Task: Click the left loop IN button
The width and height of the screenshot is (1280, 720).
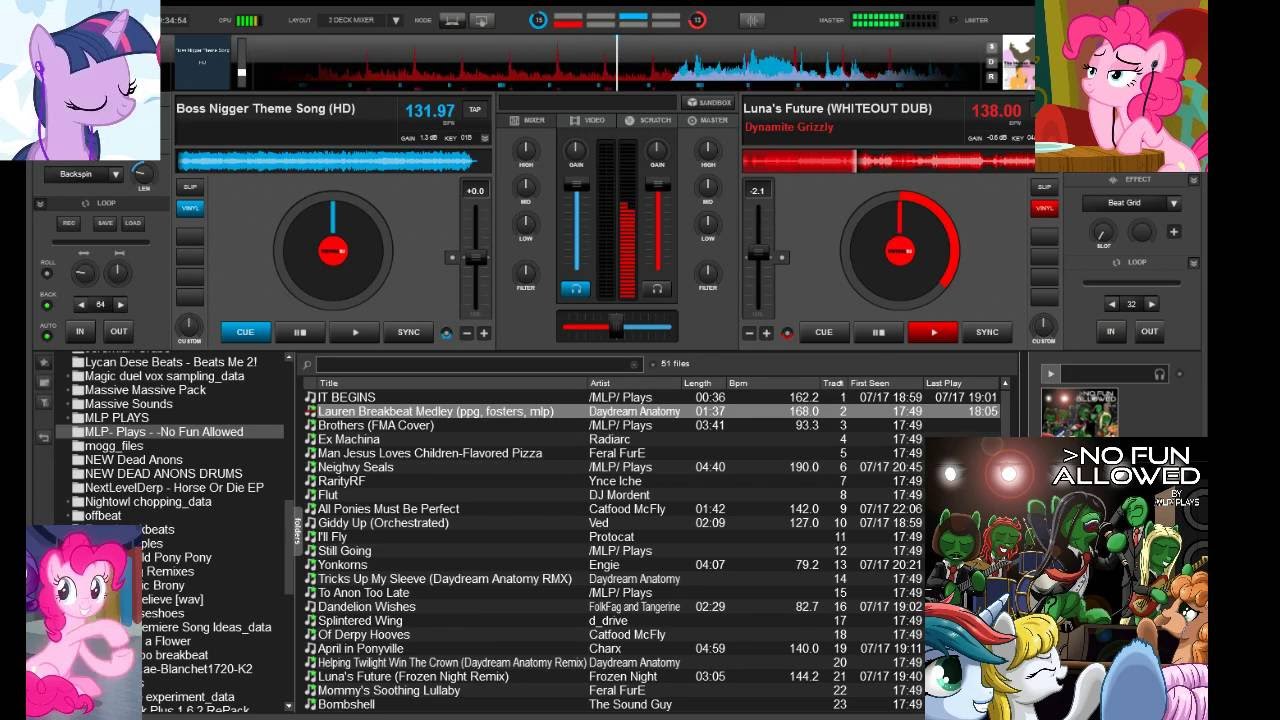Action: point(80,331)
